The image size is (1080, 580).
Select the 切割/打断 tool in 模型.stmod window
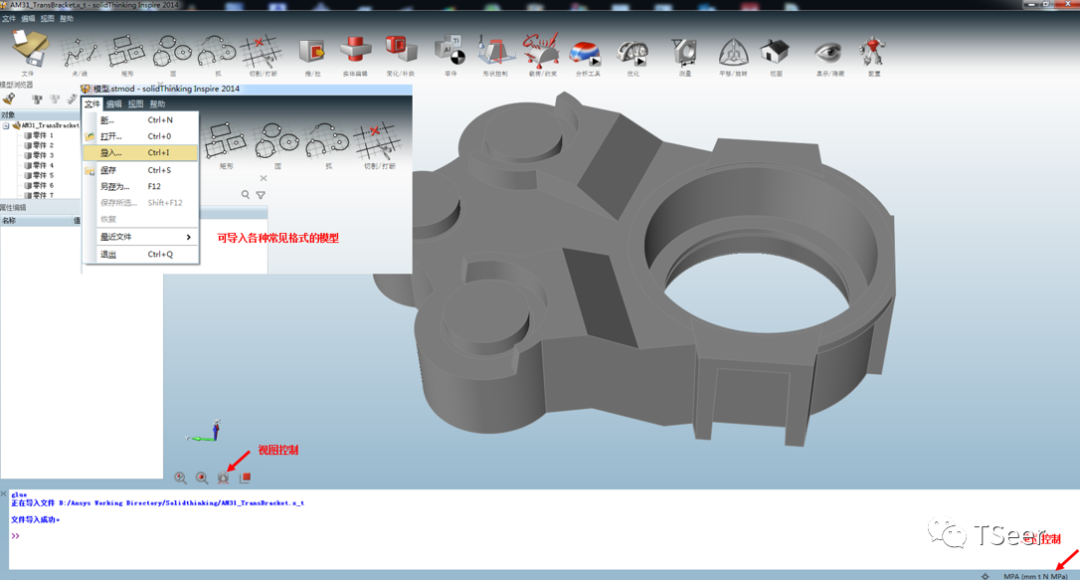(x=378, y=142)
